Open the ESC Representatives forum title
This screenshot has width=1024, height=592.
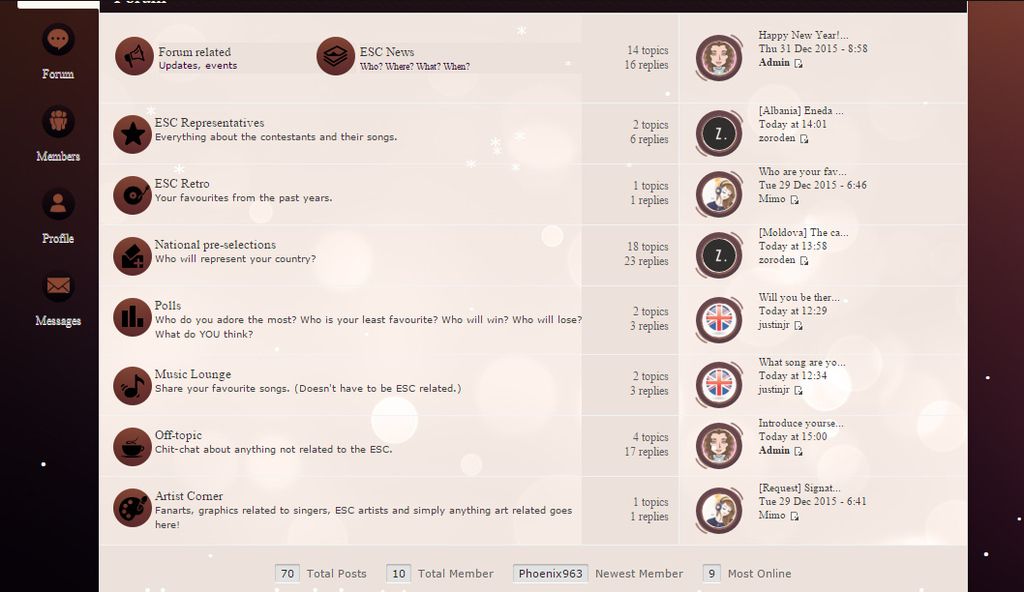point(210,123)
